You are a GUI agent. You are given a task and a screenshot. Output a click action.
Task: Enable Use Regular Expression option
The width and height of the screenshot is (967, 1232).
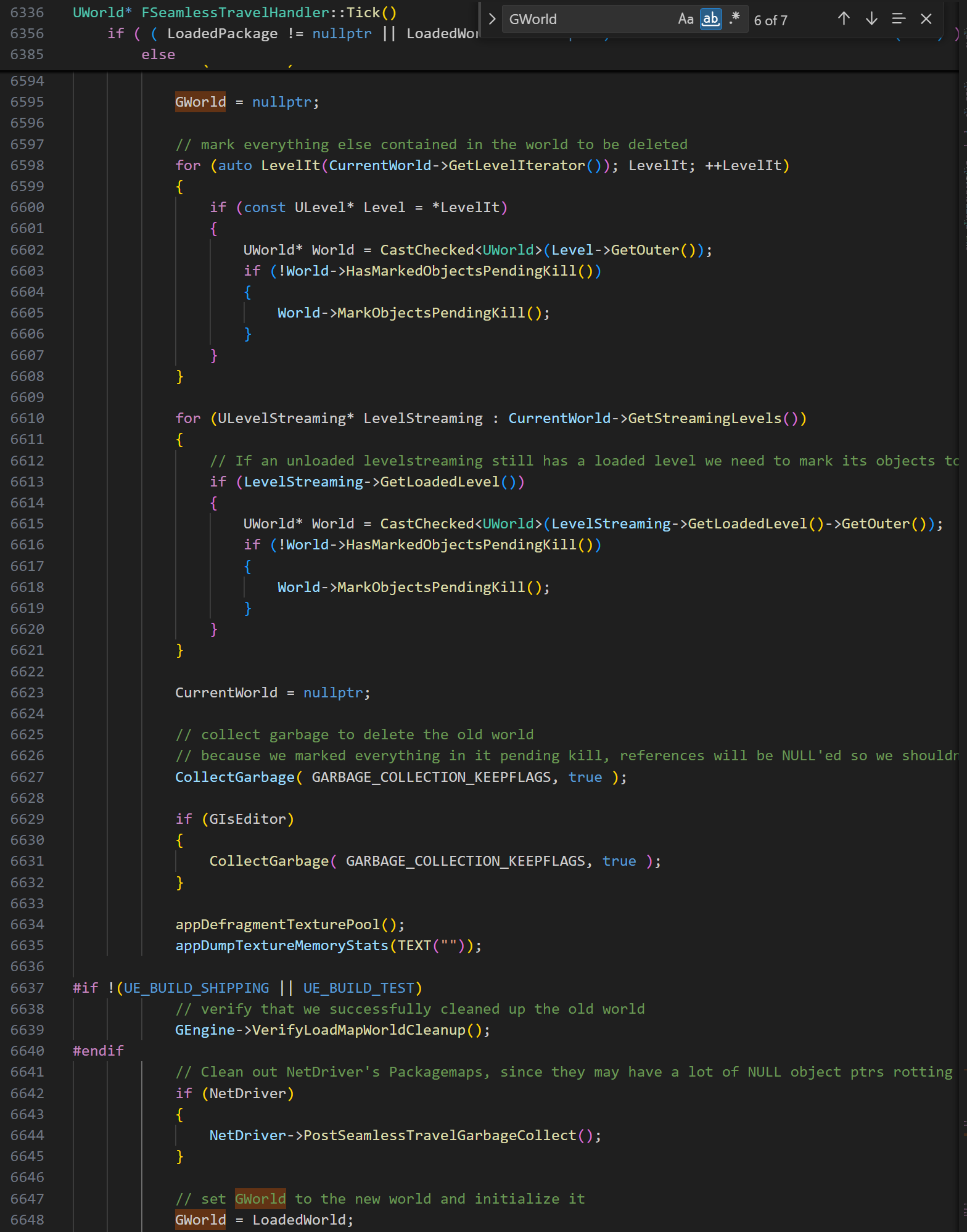[734, 19]
